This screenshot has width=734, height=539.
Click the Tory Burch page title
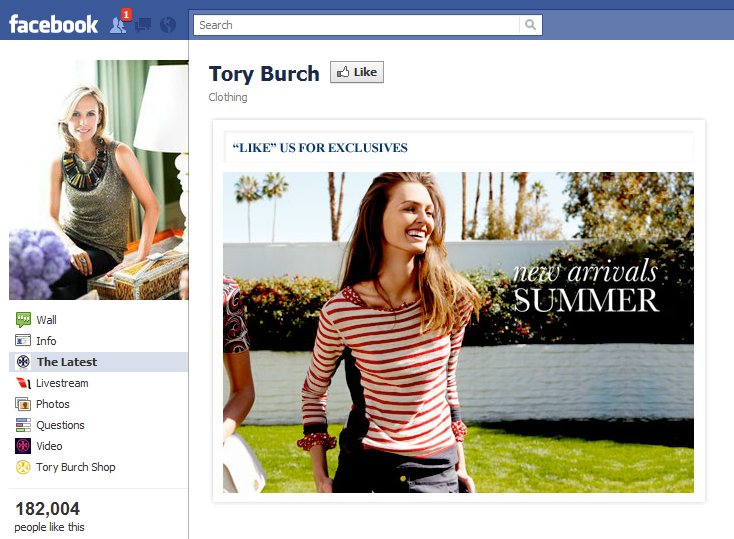pyautogui.click(x=264, y=74)
